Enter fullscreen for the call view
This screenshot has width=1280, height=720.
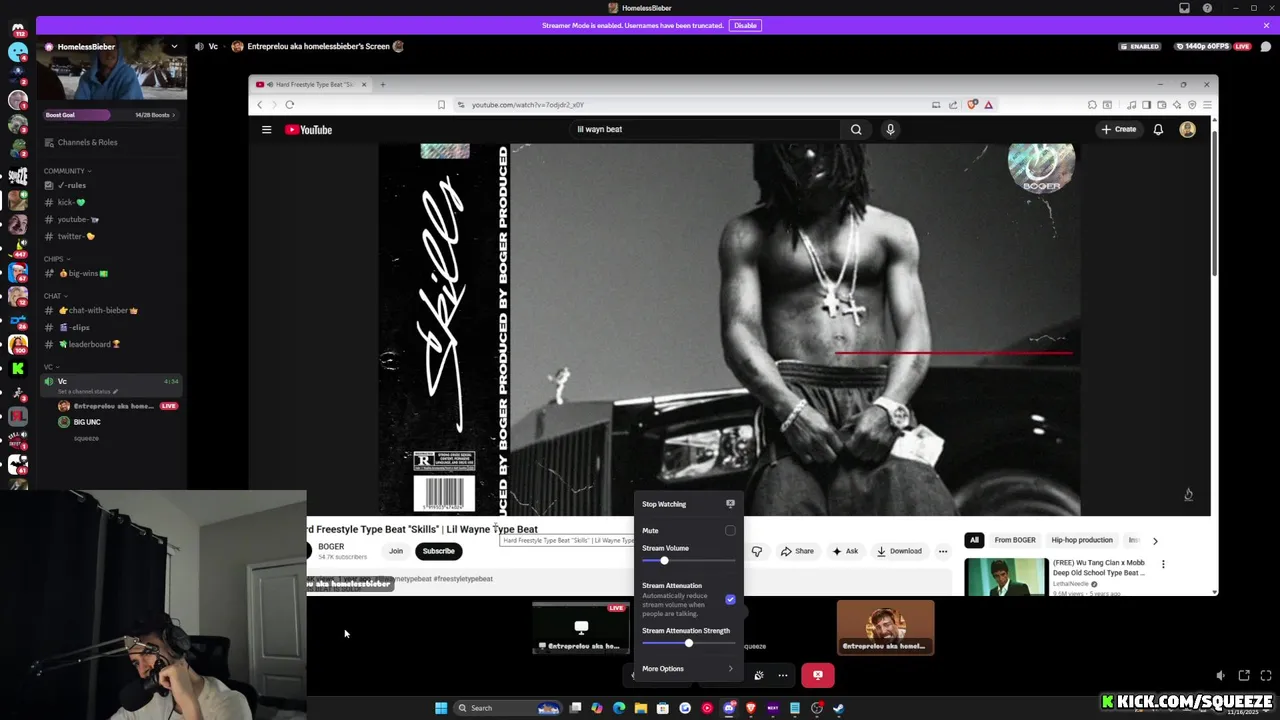coord(1266,676)
